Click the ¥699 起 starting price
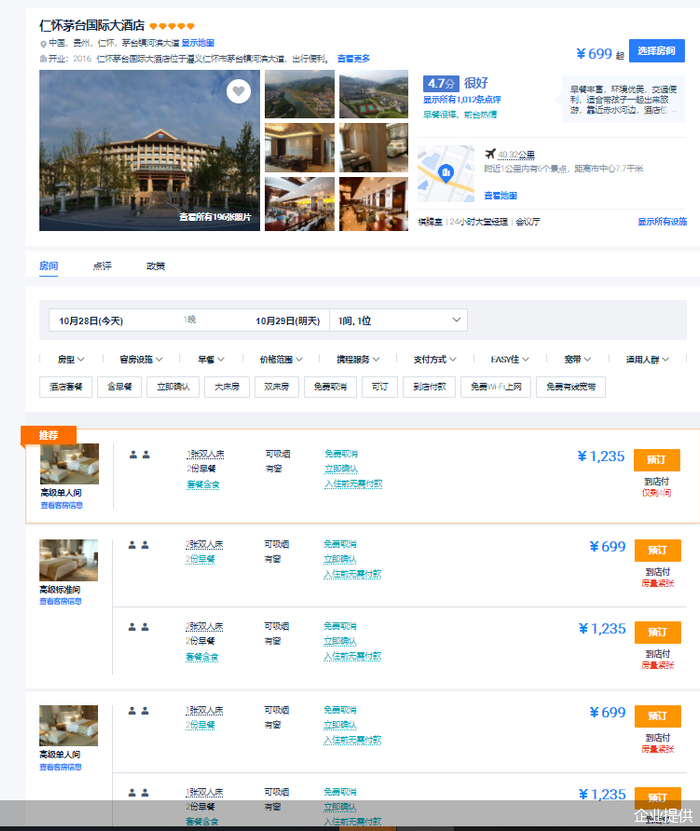The height and width of the screenshot is (831, 700). 600,54
